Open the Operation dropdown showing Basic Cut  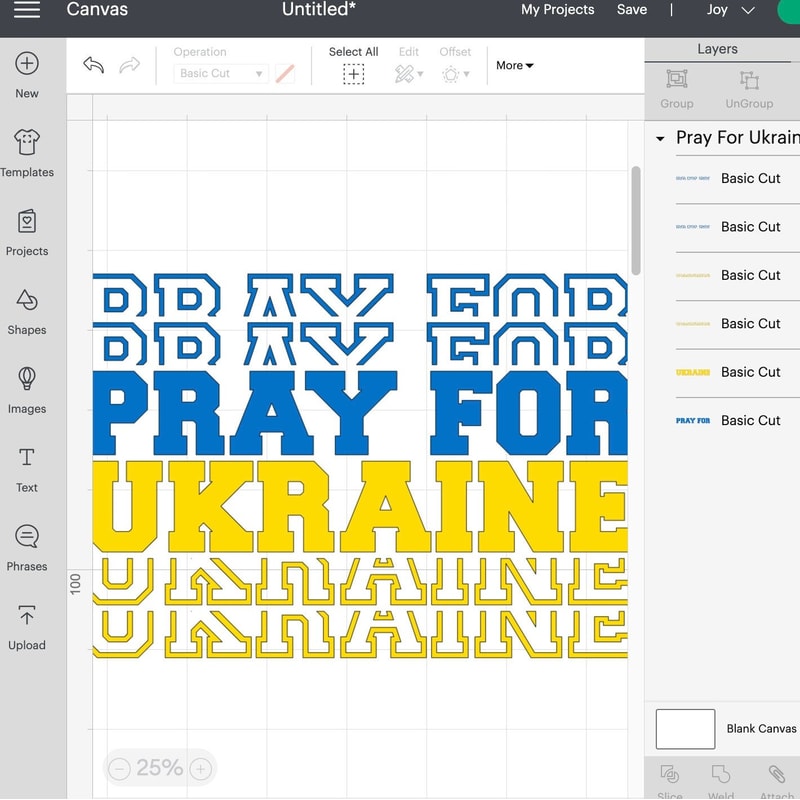tap(220, 73)
